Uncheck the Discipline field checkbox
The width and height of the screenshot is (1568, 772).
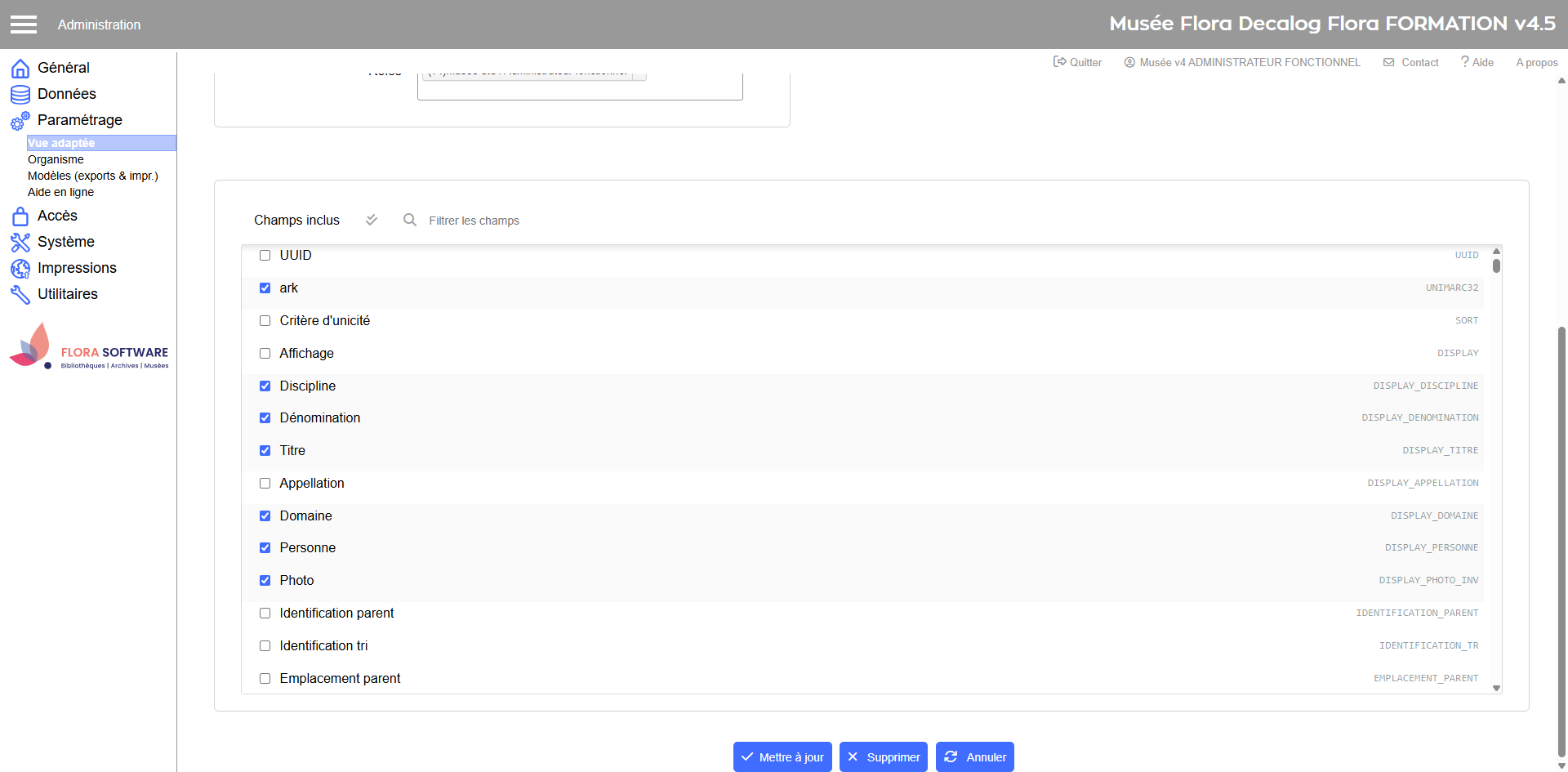(265, 386)
